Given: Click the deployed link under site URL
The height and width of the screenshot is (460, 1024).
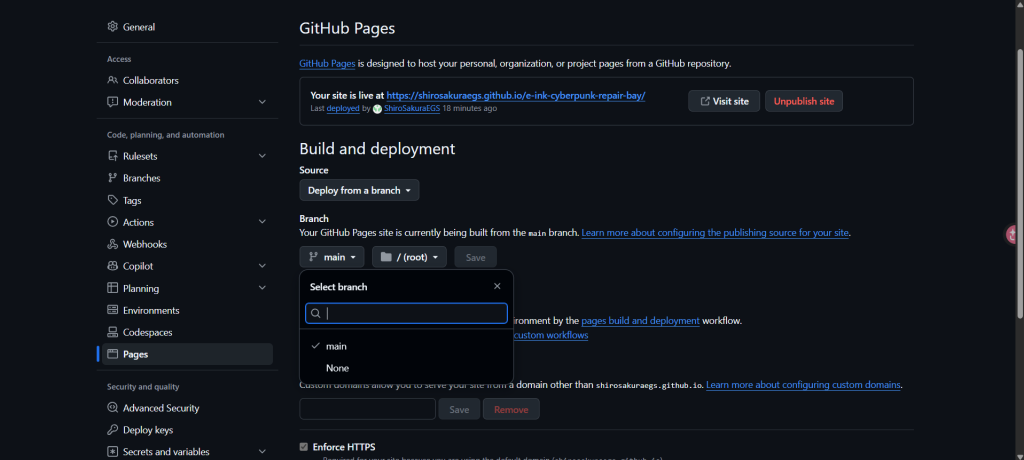Looking at the screenshot, I should (x=343, y=108).
